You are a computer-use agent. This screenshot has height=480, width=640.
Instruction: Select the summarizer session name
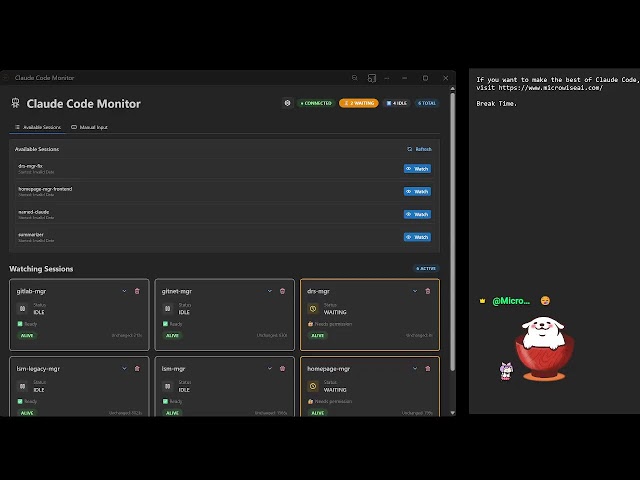[x=31, y=235]
